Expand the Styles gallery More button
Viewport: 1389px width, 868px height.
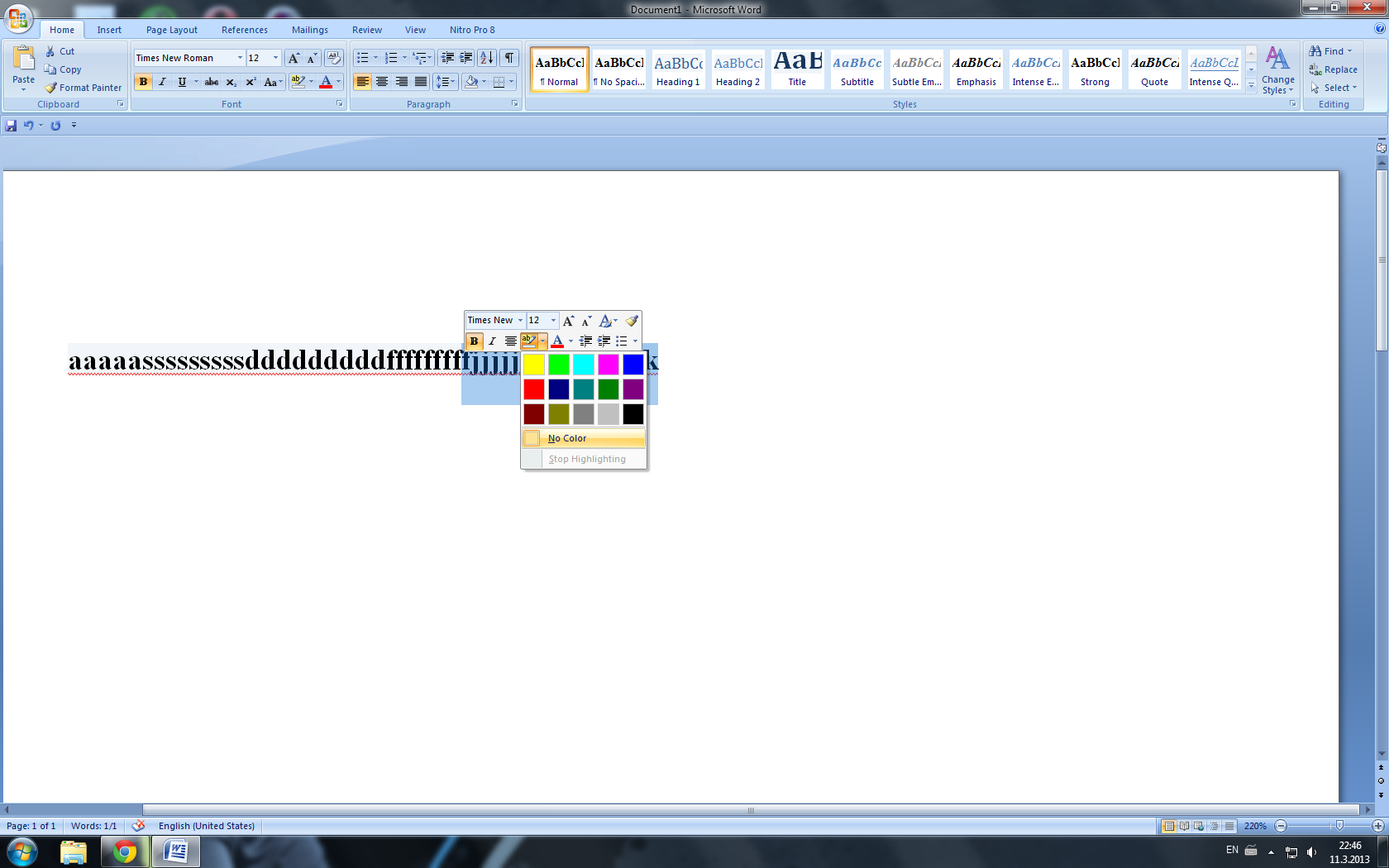pos(1251,85)
